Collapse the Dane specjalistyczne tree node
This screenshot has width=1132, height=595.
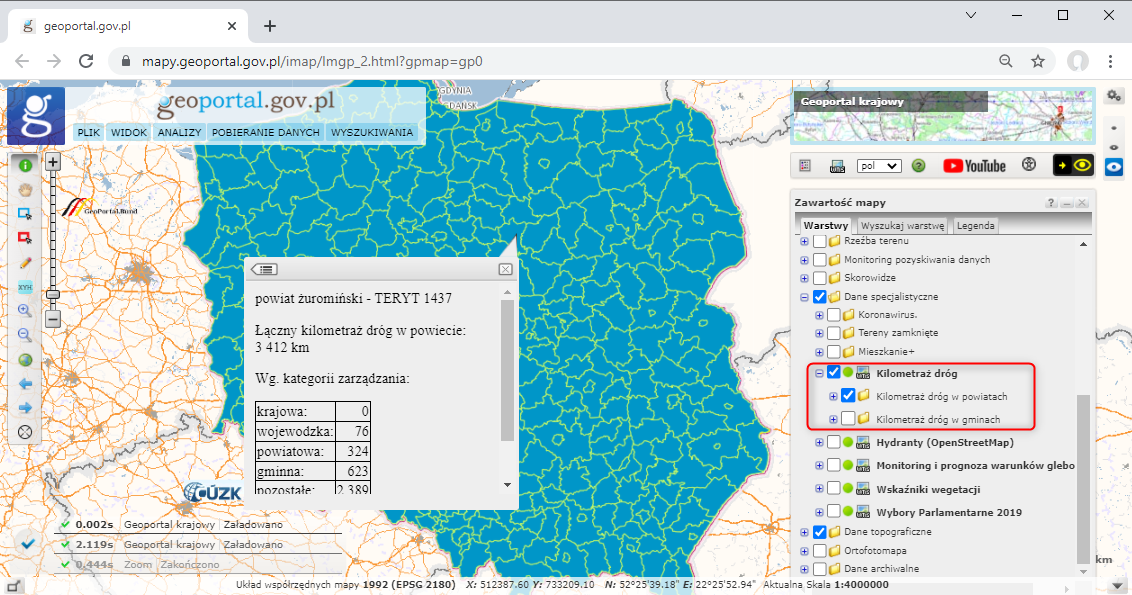805,297
